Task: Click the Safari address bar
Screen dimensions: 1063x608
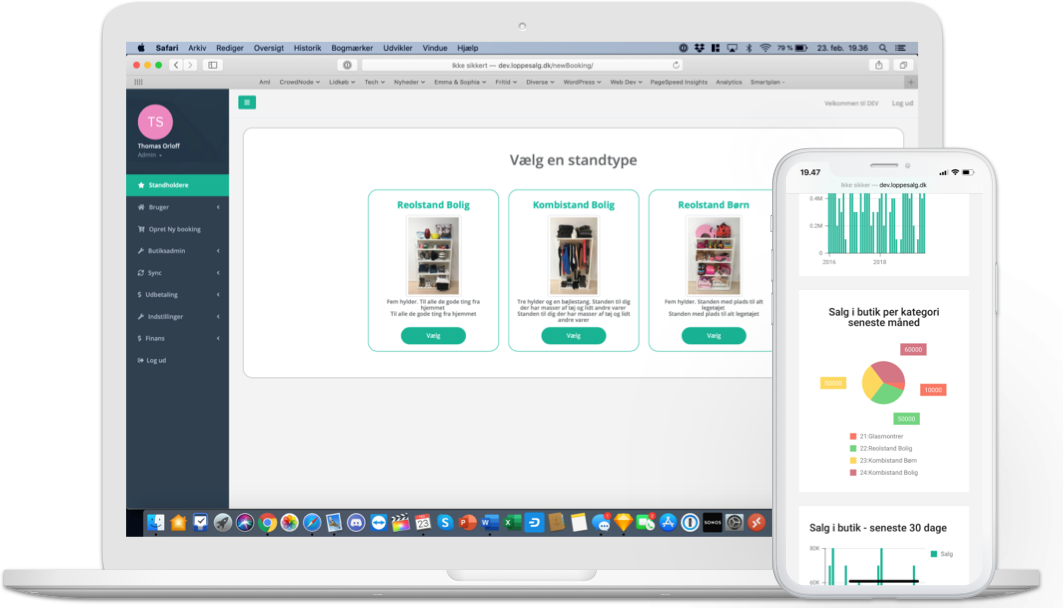Action: 521,65
